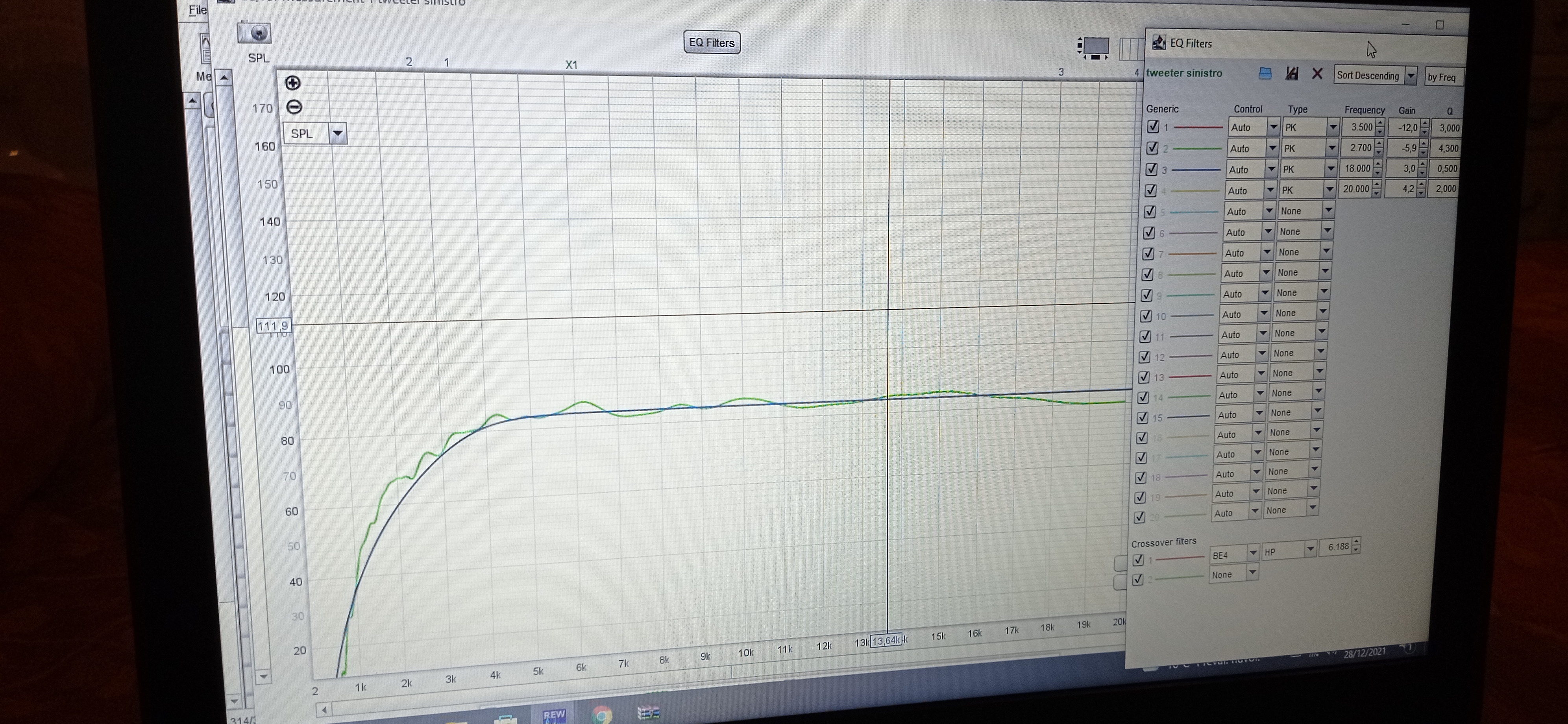1568x724 pixels.
Task: Save filter settings with the save icon
Action: [1292, 74]
